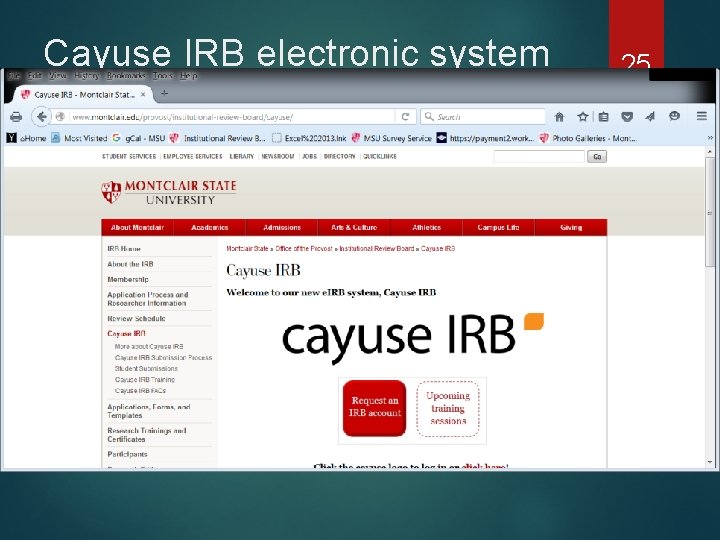Open the Newsroom link
Viewport: 720px width, 540px height.
tap(278, 157)
